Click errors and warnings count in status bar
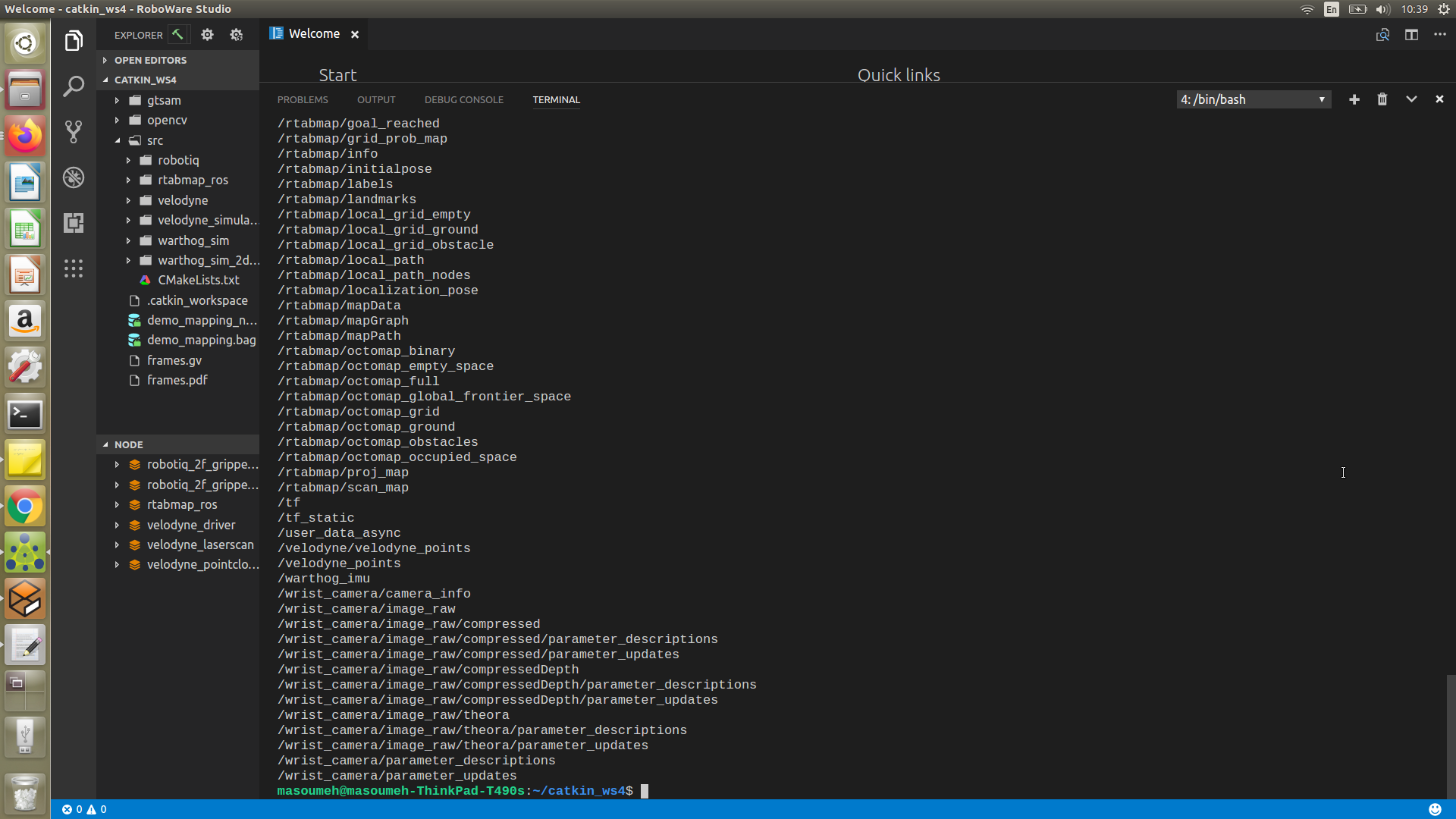Screen dimensions: 1456x819 pos(84,809)
